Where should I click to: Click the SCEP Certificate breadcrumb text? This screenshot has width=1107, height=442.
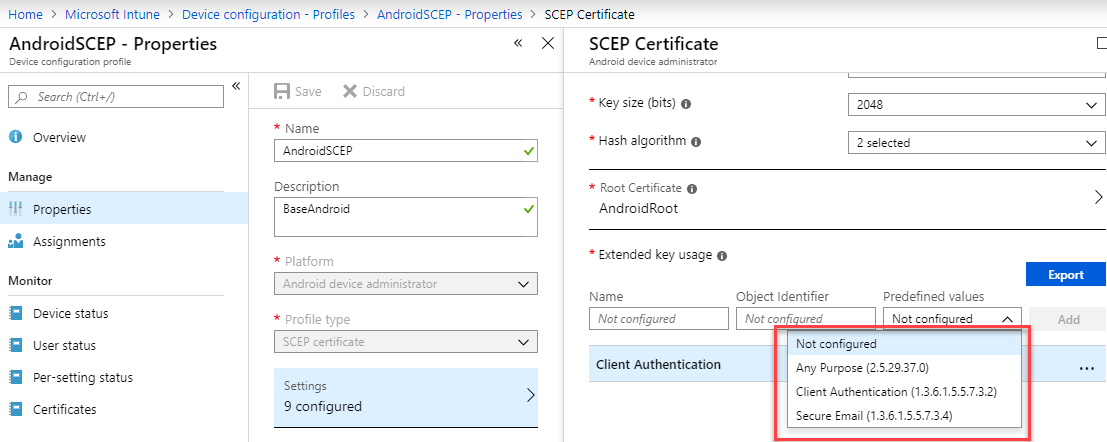(590, 13)
